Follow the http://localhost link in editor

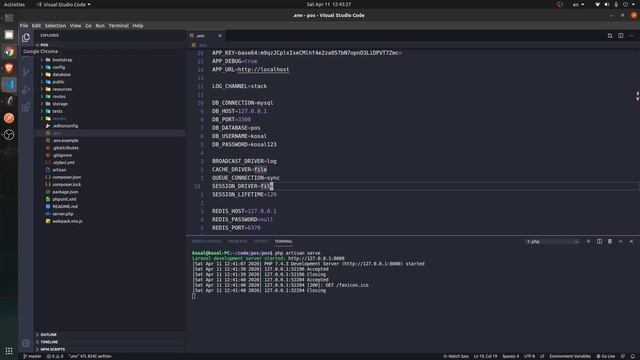[263, 69]
